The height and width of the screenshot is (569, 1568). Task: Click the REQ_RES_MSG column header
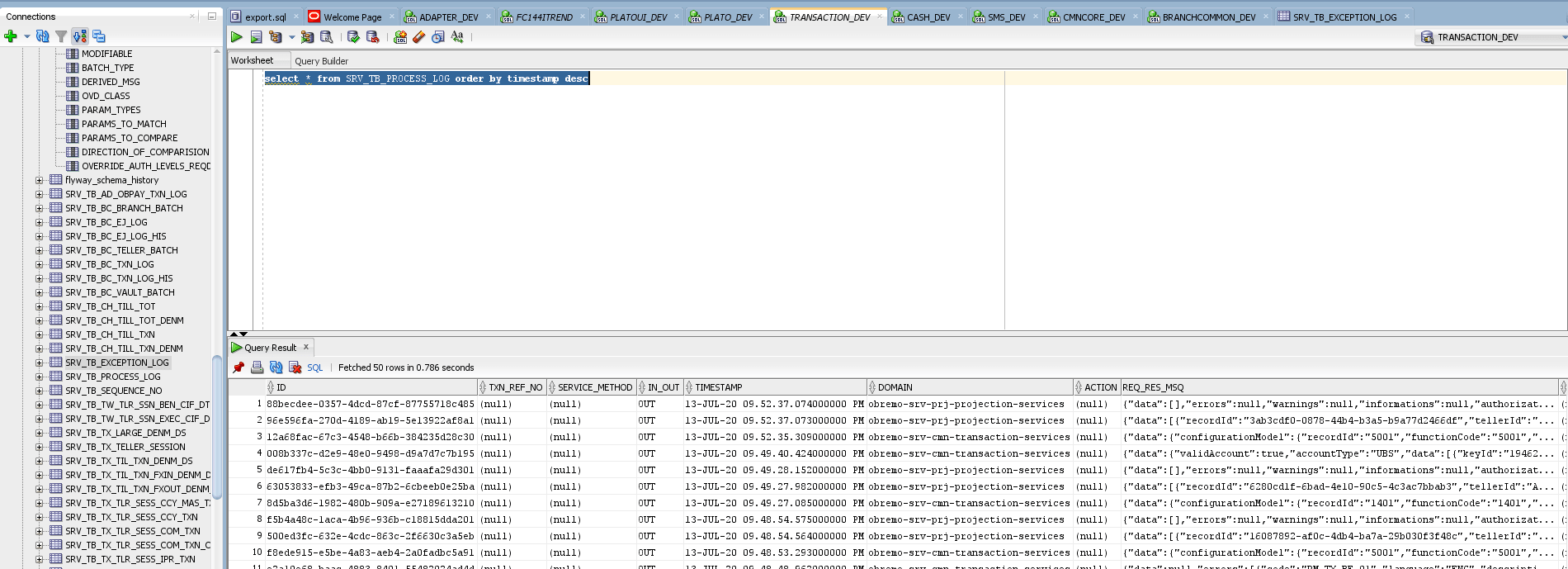point(1339,387)
